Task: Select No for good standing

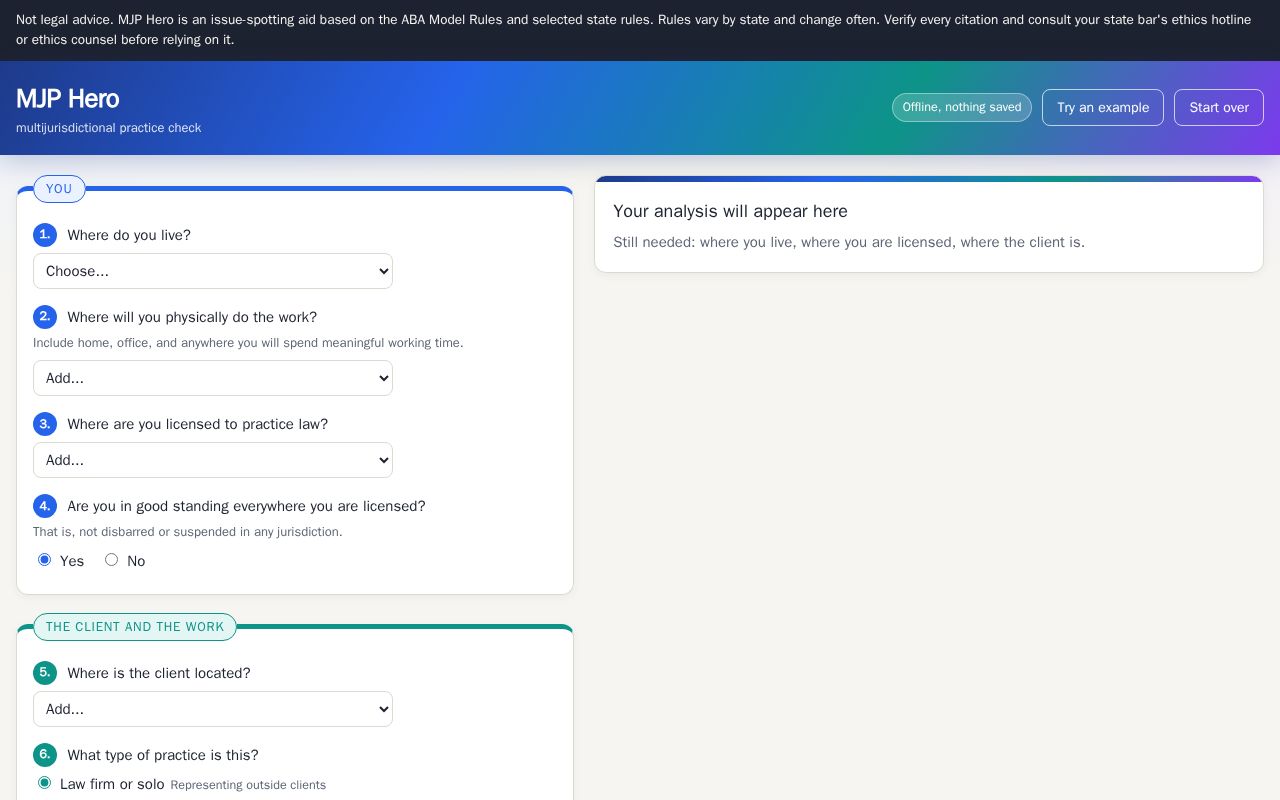Action: [x=111, y=560]
